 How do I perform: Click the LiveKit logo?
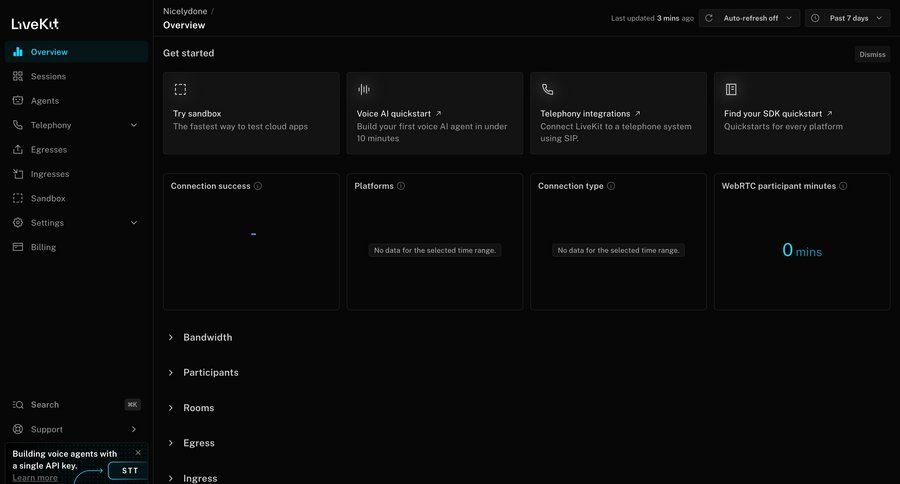pos(35,24)
